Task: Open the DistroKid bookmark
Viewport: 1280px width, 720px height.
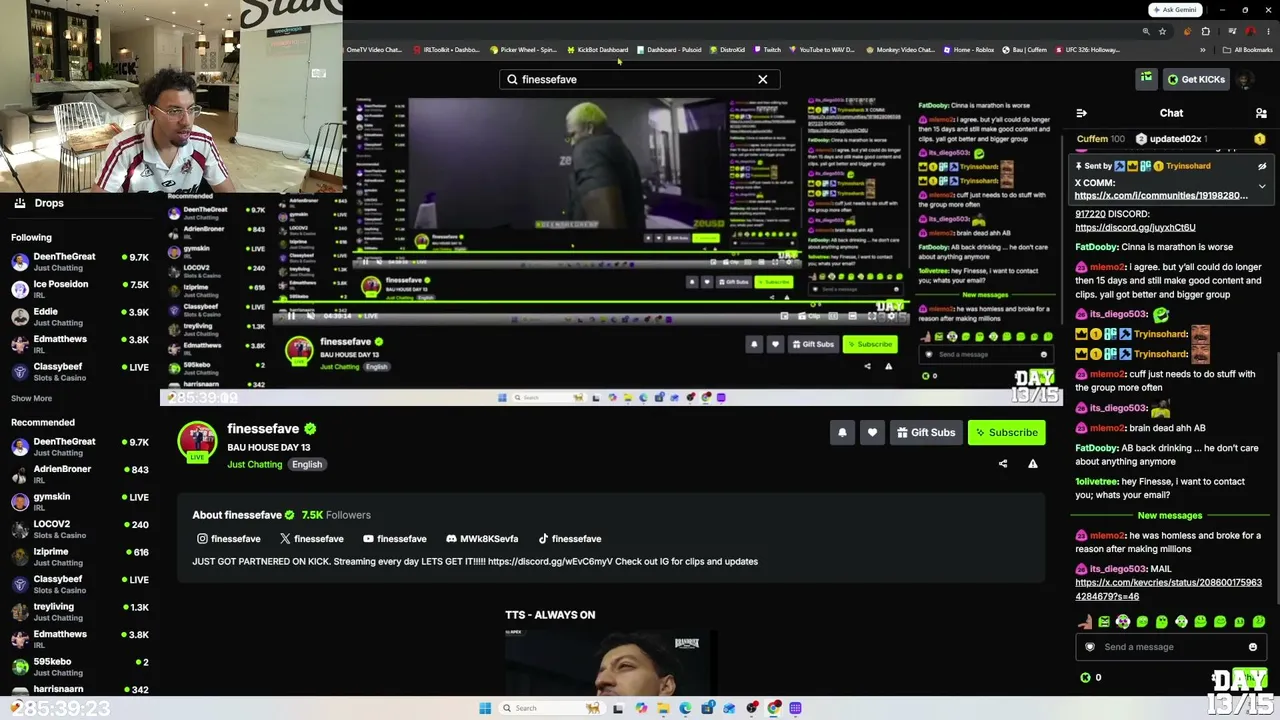Action: pos(727,49)
